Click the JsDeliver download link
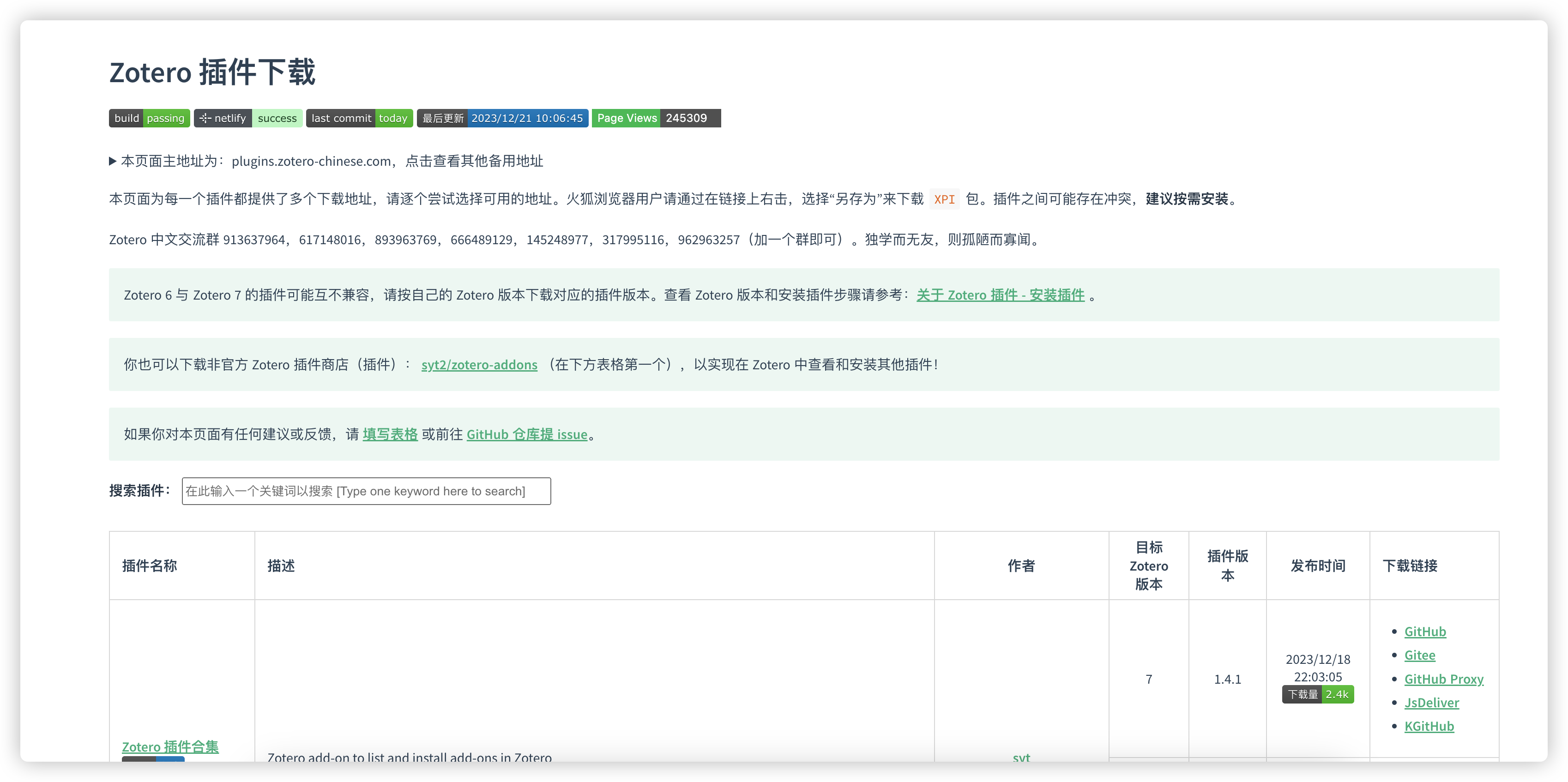This screenshot has width=1568, height=782. click(x=1432, y=702)
